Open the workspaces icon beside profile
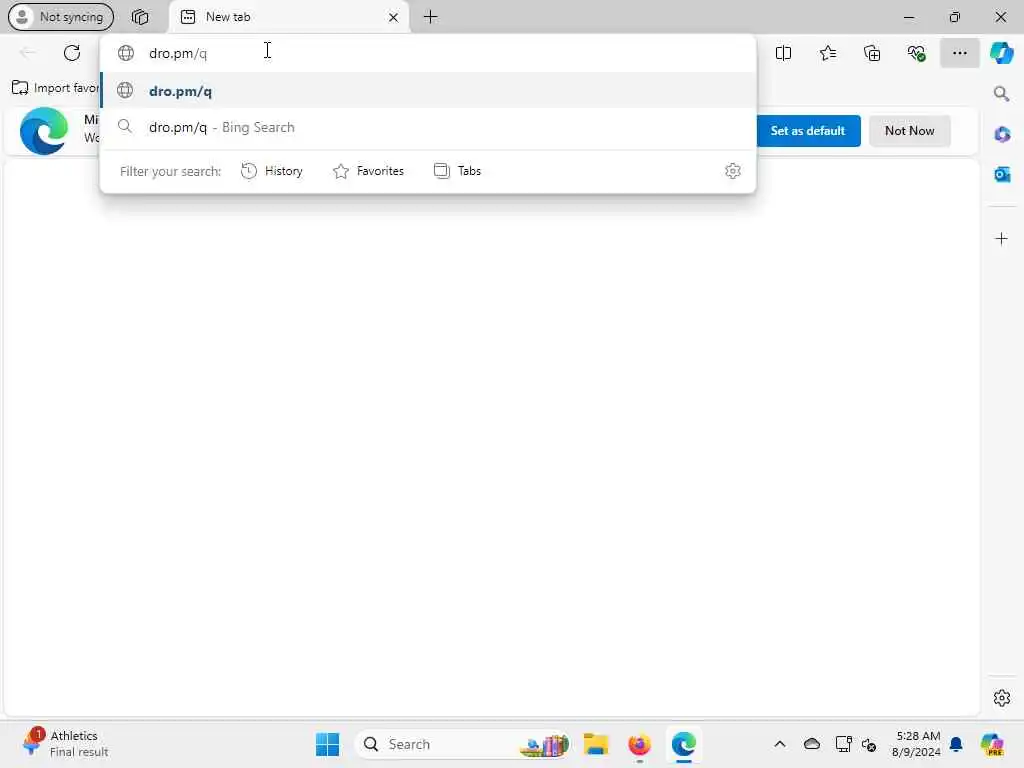This screenshot has width=1024, height=768. 140,17
